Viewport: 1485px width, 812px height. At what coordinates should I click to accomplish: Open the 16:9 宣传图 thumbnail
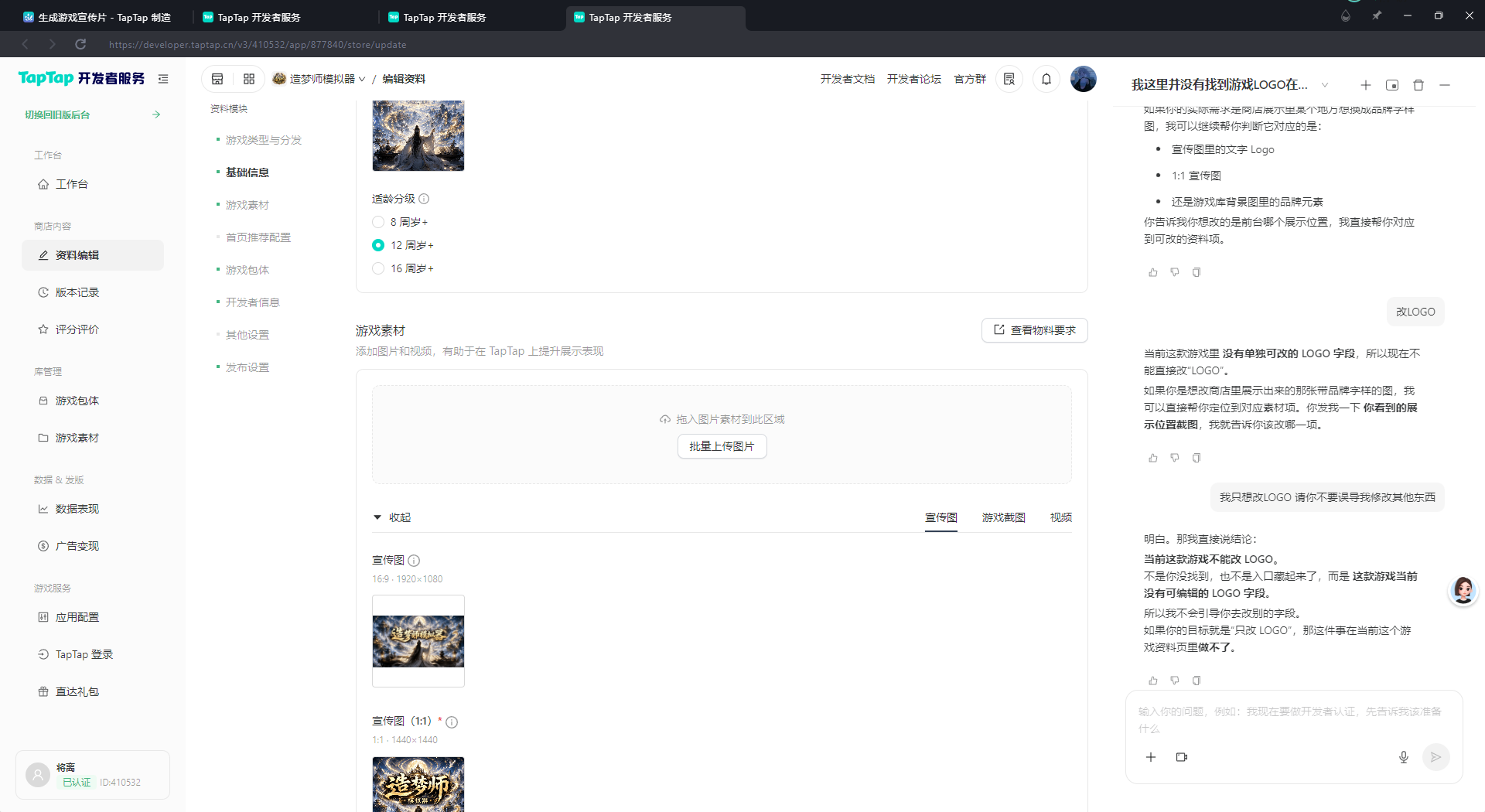418,641
